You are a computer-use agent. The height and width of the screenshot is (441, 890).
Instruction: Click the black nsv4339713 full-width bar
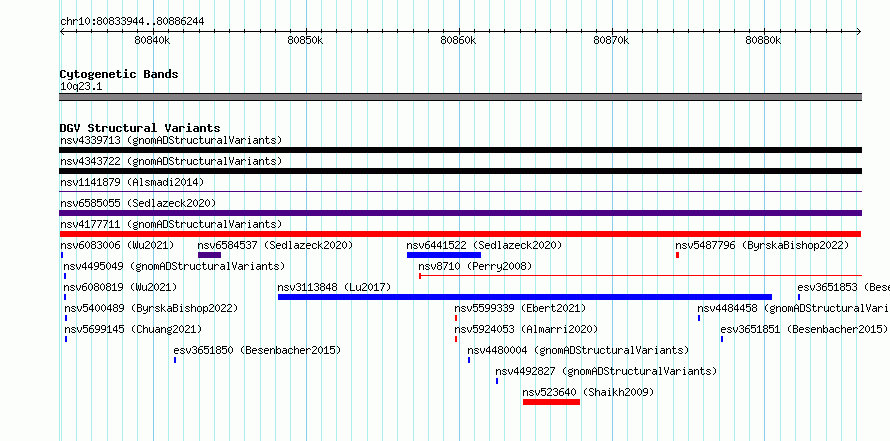(461, 150)
